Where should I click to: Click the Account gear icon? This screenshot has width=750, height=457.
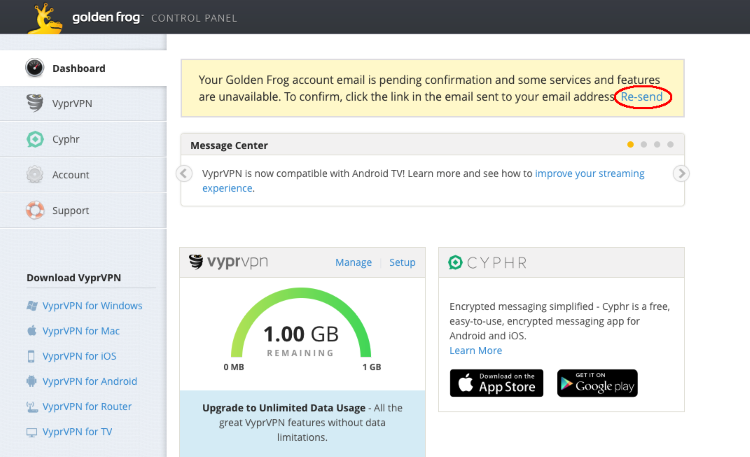(x=34, y=175)
